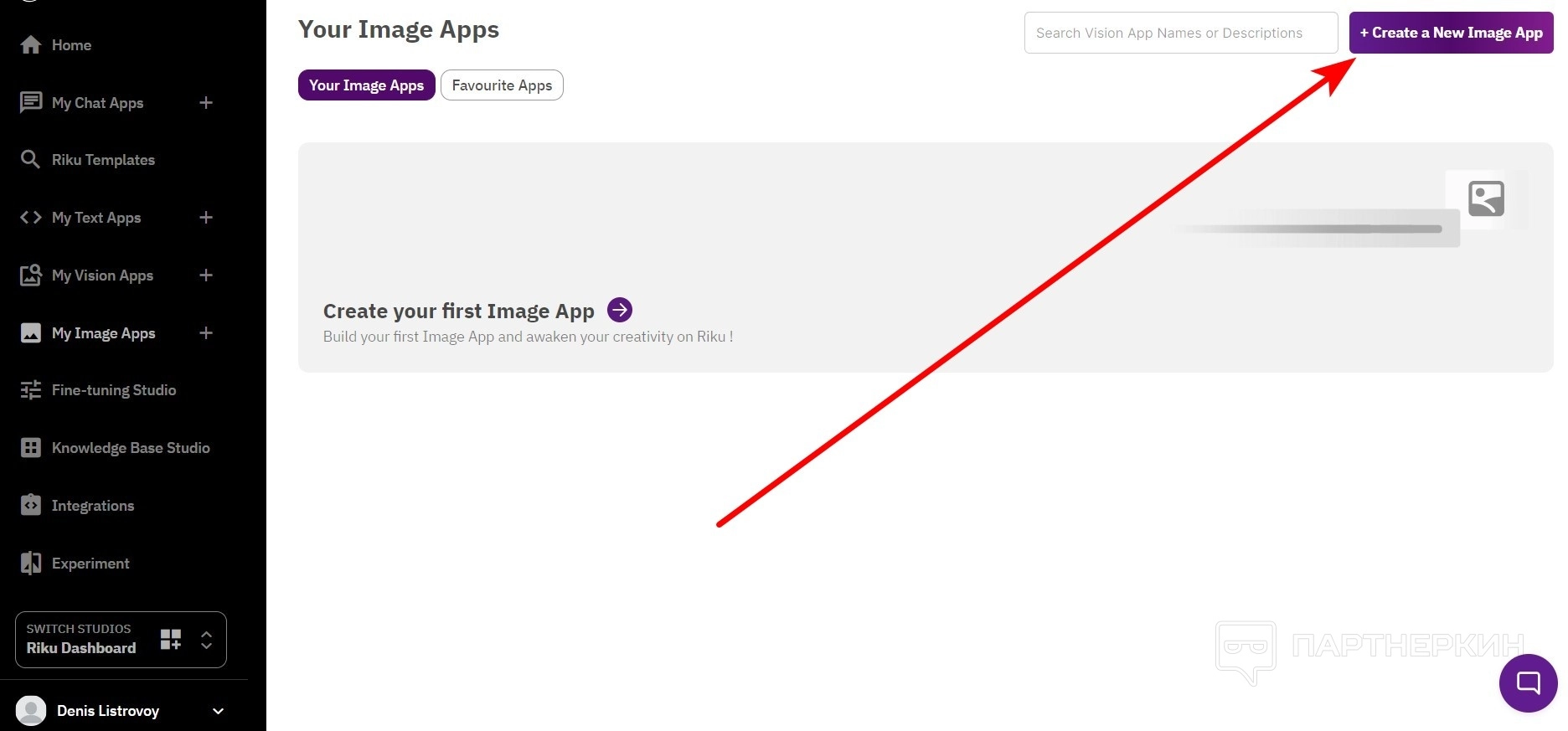Open My Text Apps in the sidebar
The image size is (1568, 731).
[x=96, y=218]
